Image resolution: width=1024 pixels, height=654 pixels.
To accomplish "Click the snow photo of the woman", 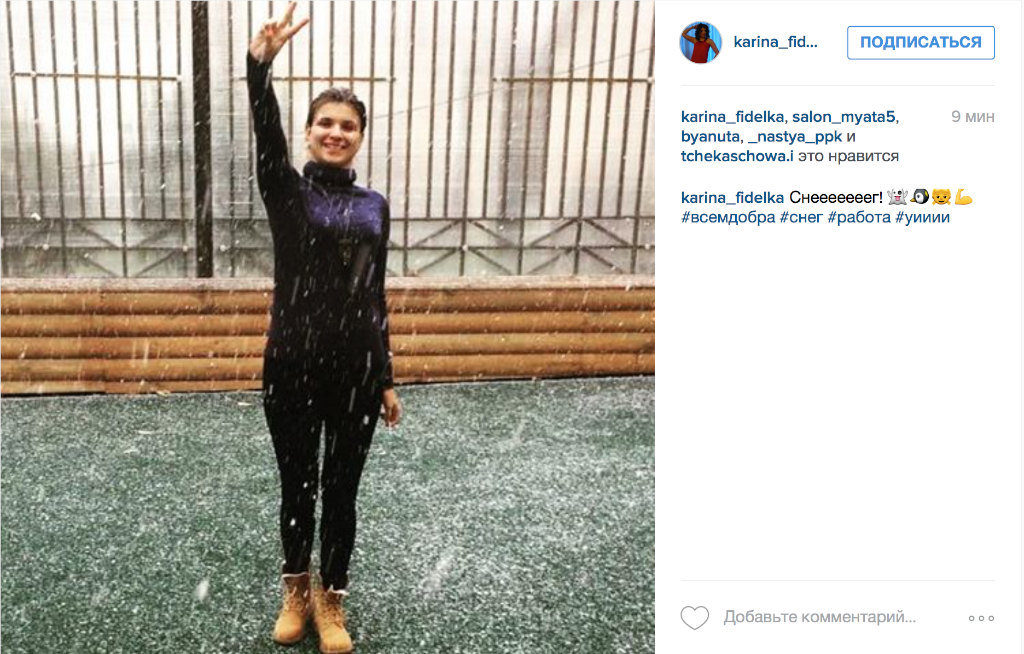I will 327,327.
